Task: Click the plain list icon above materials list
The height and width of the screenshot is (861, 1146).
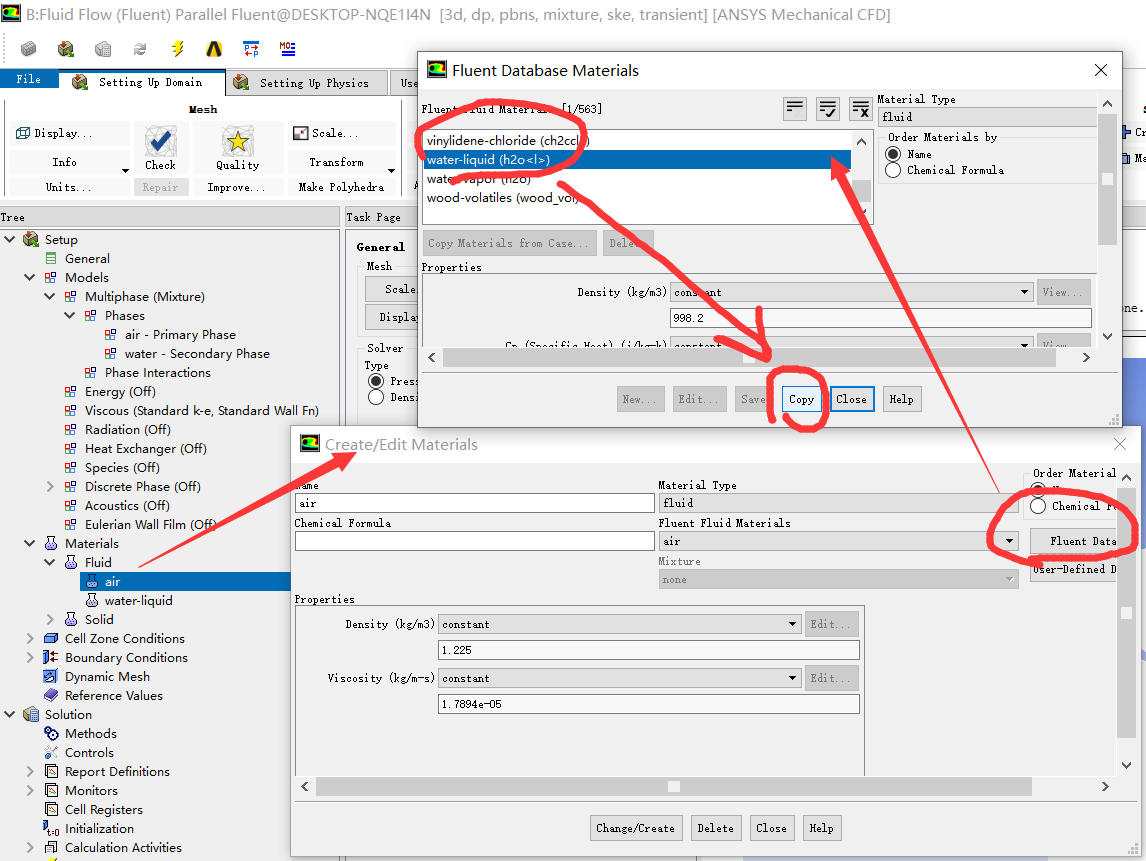Action: 794,109
